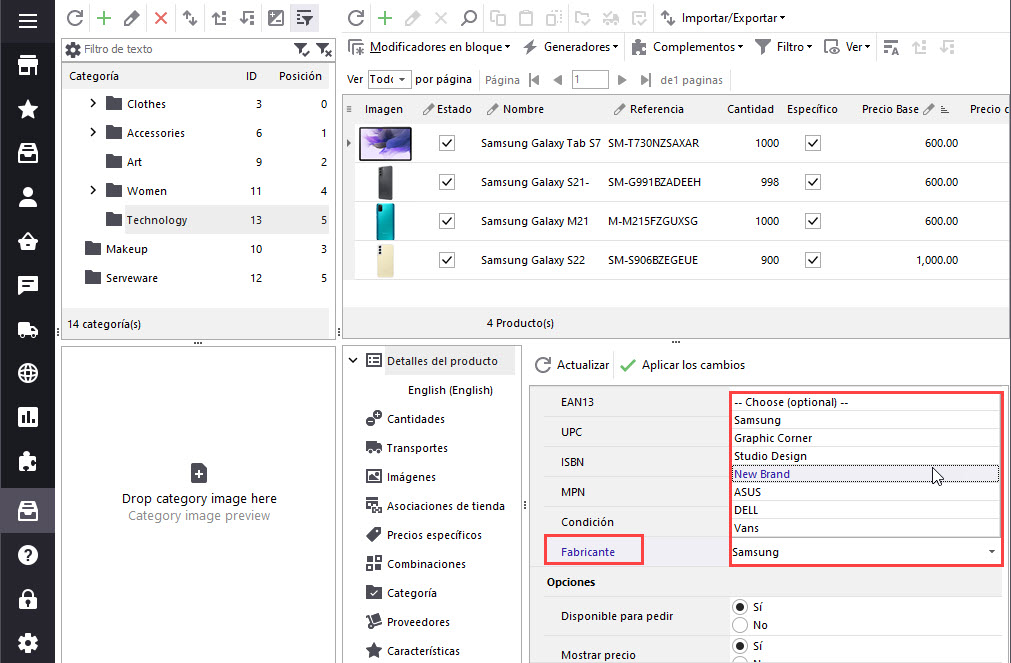
Task: Click the category filter toggle toolbar icon
Action: (x=304, y=18)
